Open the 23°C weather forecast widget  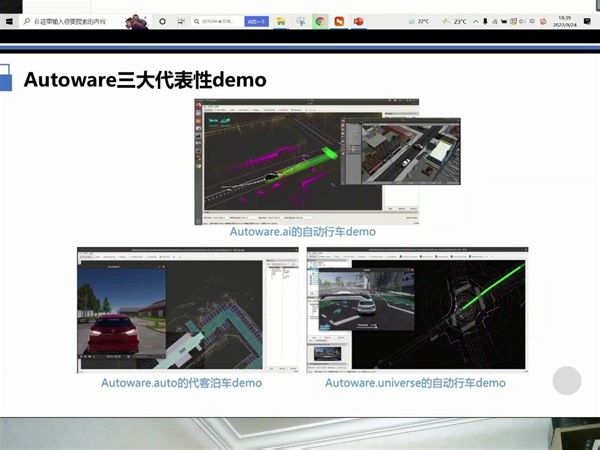click(454, 21)
